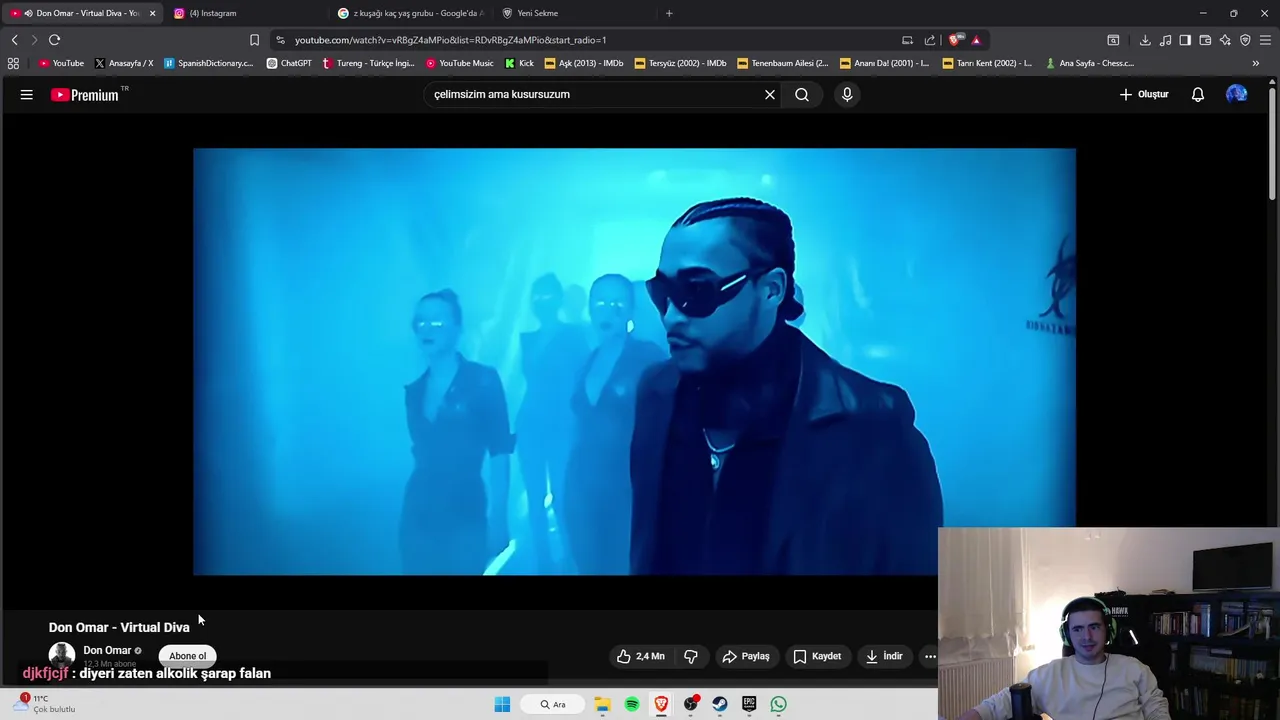
Task: Click the browser address bar URL
Action: (450, 40)
